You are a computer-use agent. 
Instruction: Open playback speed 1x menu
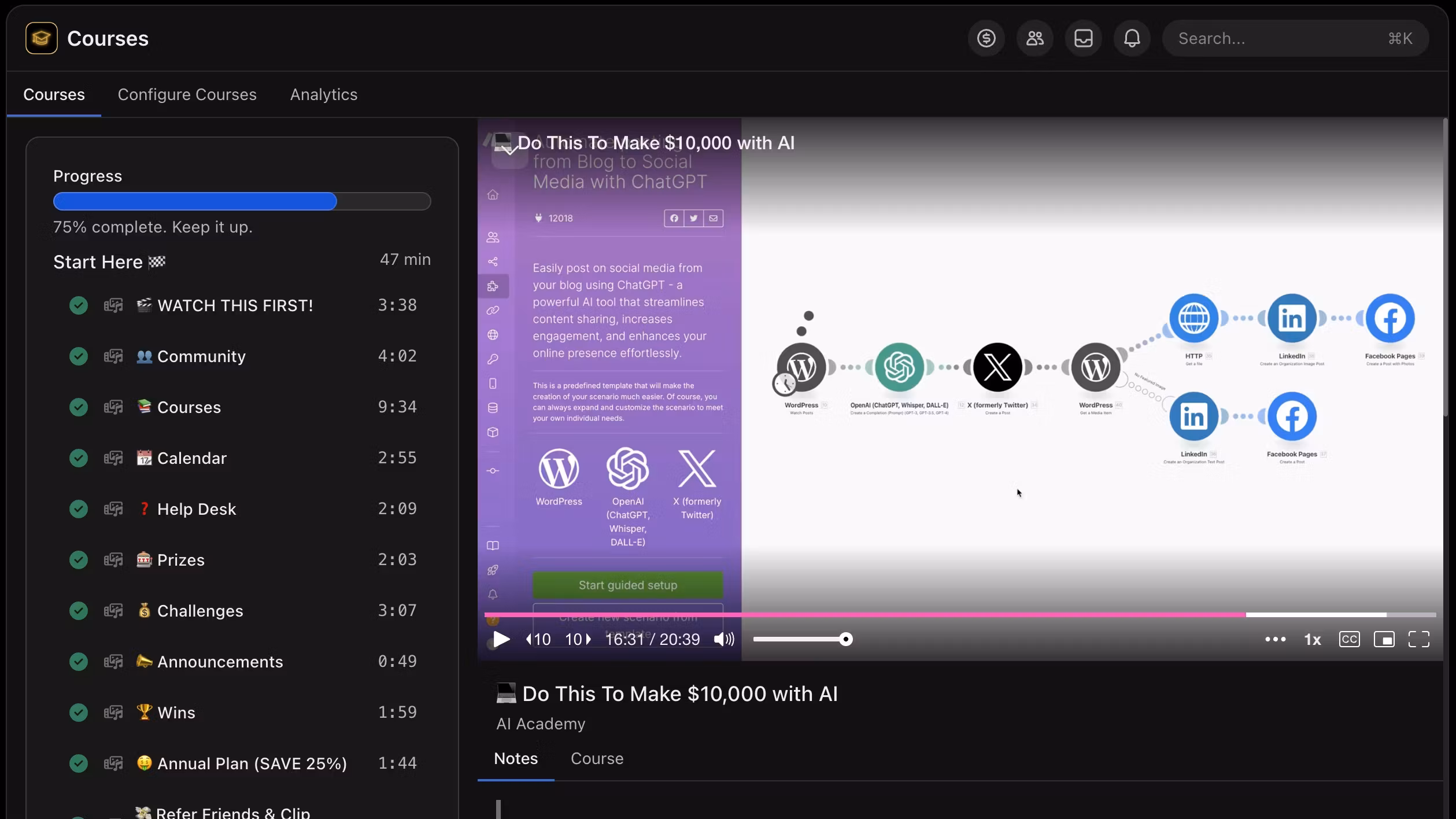pos(1312,639)
